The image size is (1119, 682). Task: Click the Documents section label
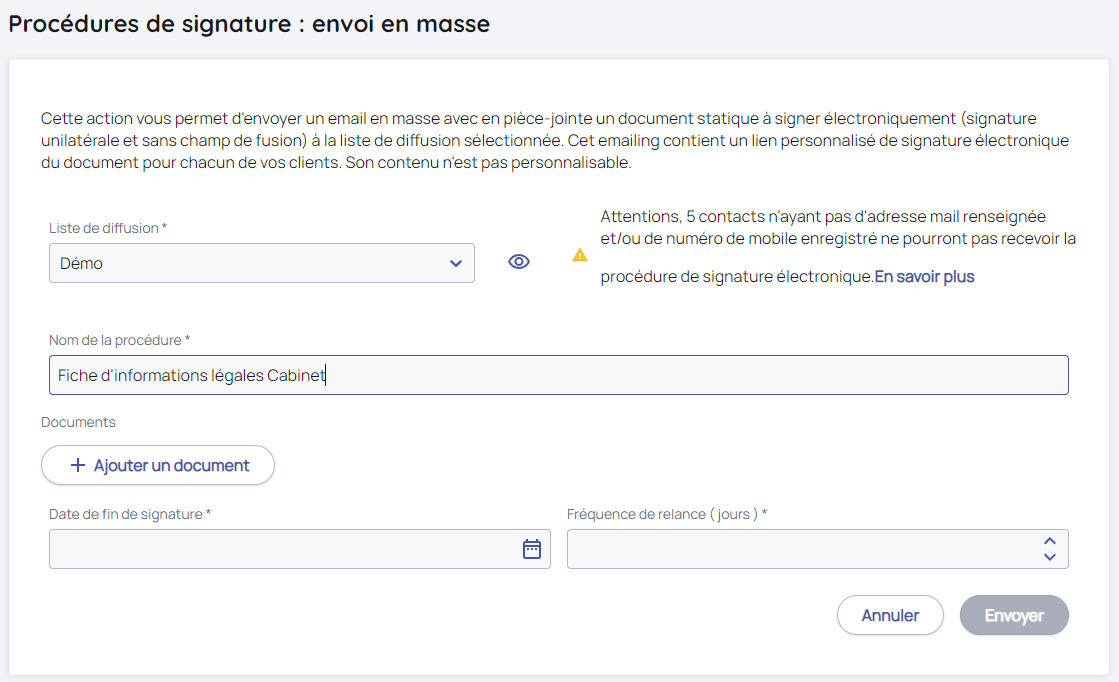[x=78, y=422]
